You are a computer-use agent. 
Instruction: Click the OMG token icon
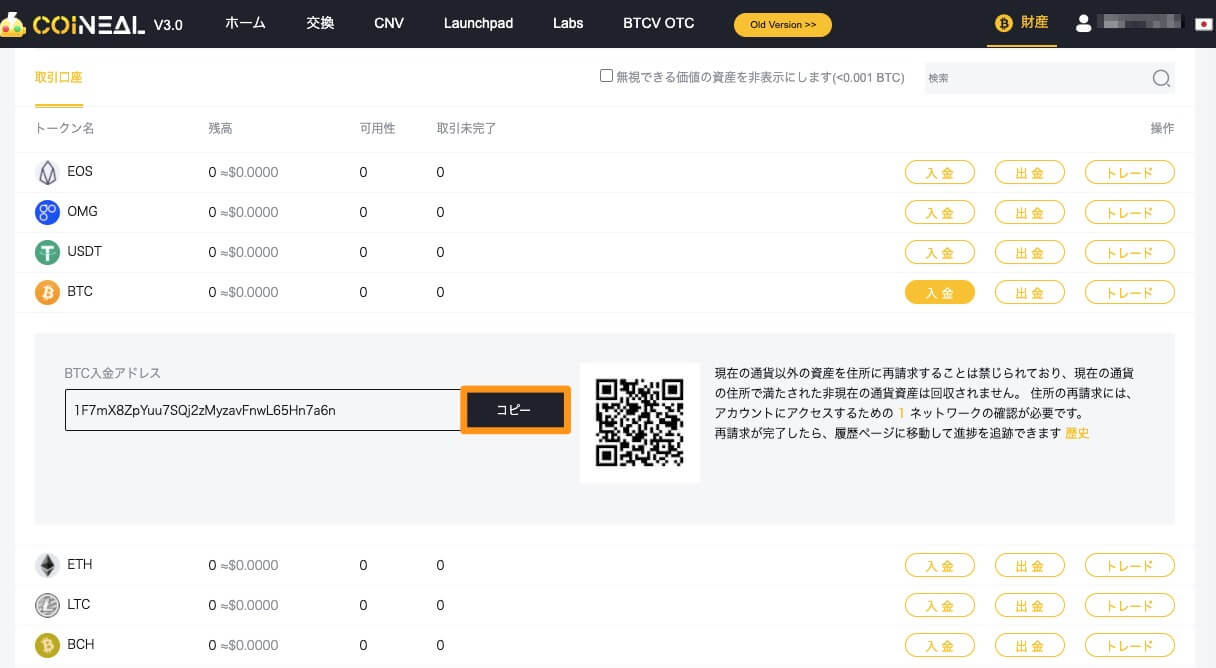[x=47, y=212]
